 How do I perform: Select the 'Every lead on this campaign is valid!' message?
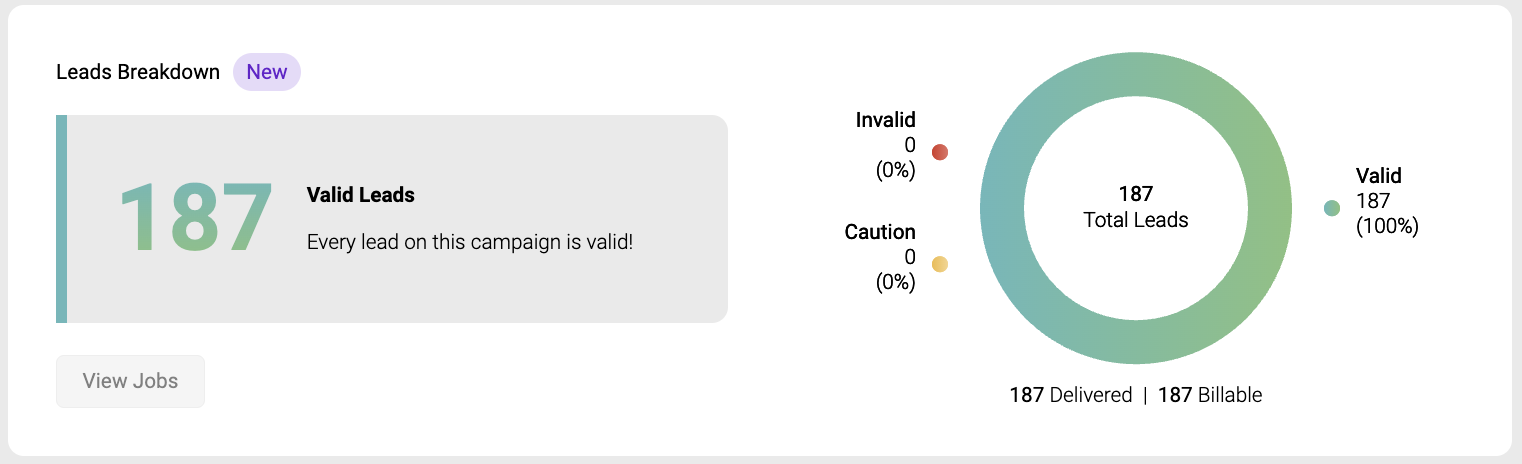point(470,242)
